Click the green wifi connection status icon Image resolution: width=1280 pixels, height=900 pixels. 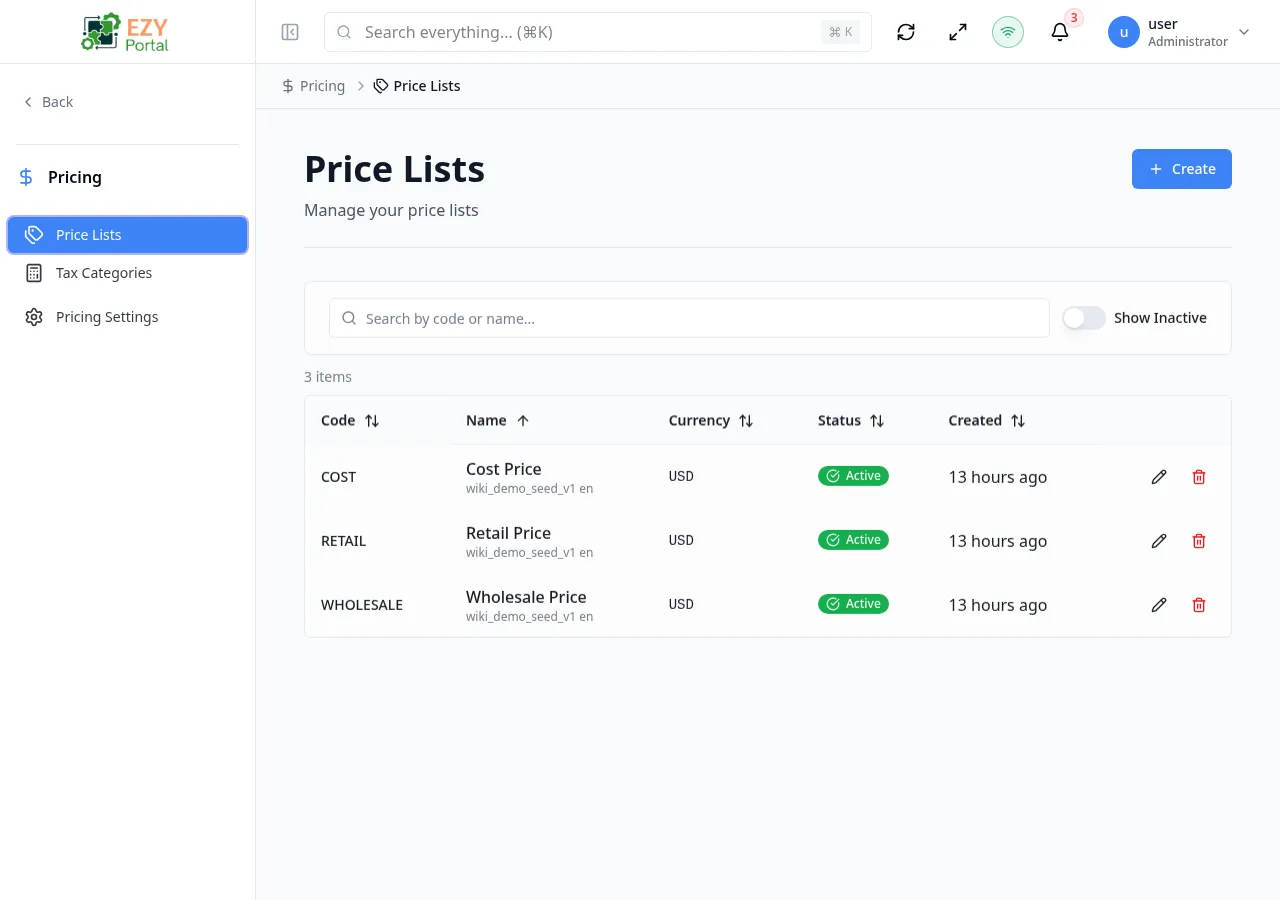pyautogui.click(x=1008, y=32)
